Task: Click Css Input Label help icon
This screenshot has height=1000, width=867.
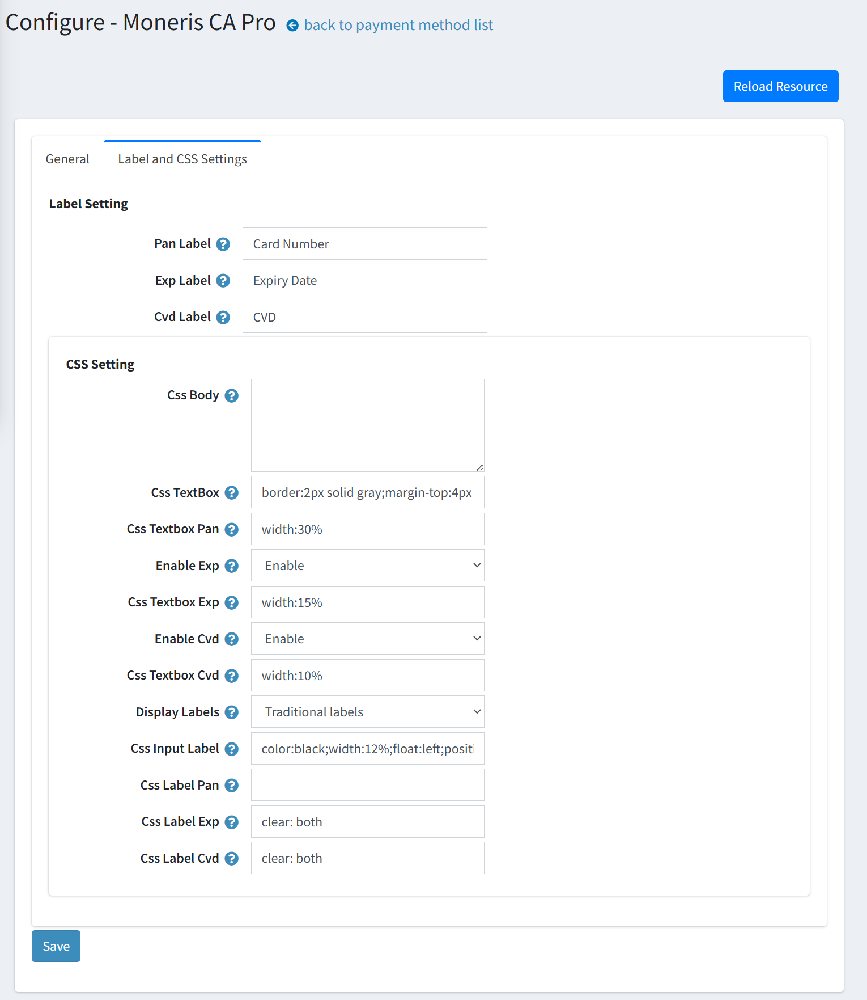Action: [231, 749]
